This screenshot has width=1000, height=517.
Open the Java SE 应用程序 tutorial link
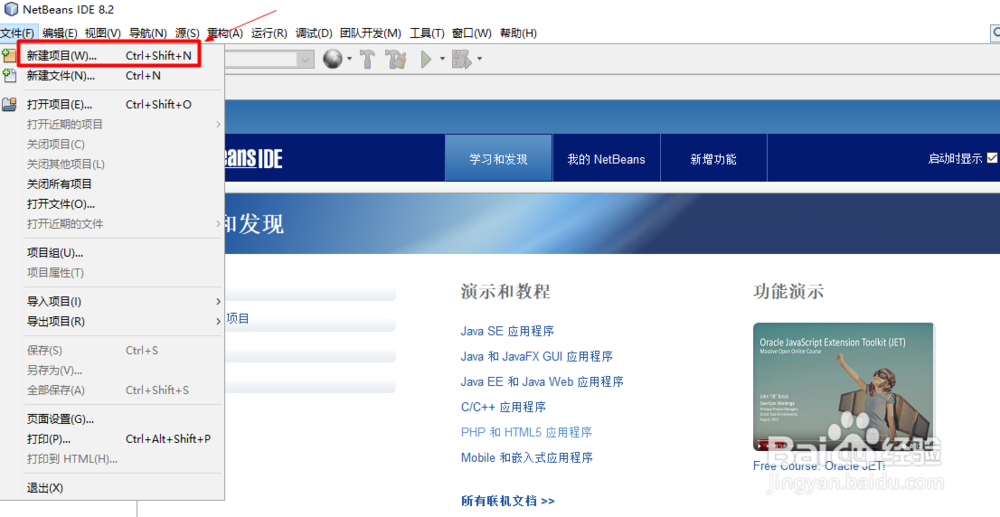click(x=508, y=331)
